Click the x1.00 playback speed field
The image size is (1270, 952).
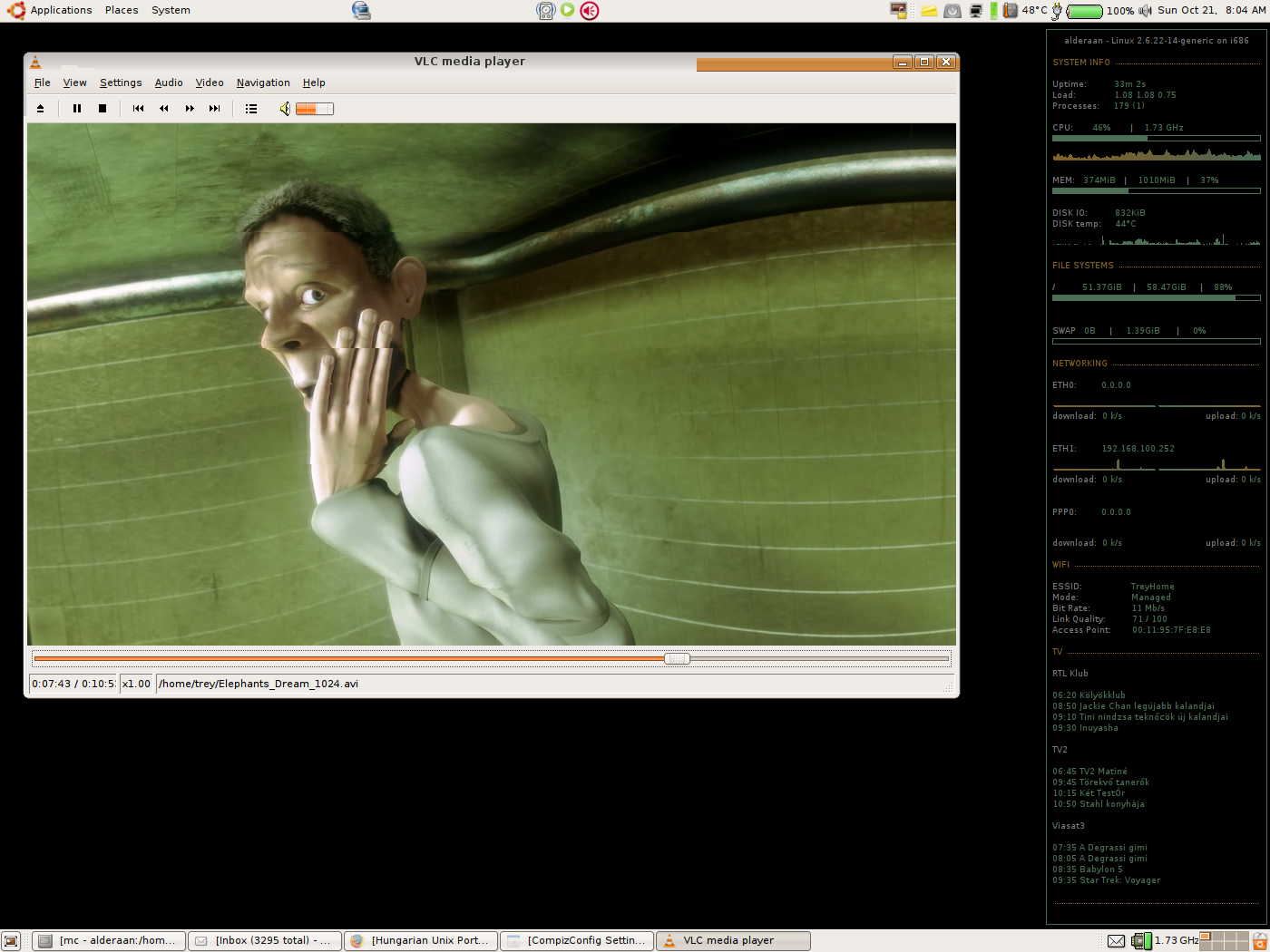pyautogui.click(x=136, y=684)
